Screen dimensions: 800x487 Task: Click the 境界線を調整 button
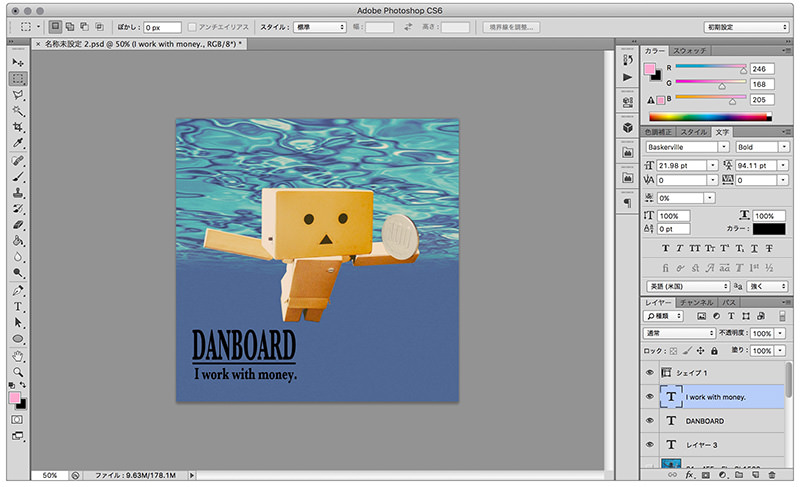511,27
